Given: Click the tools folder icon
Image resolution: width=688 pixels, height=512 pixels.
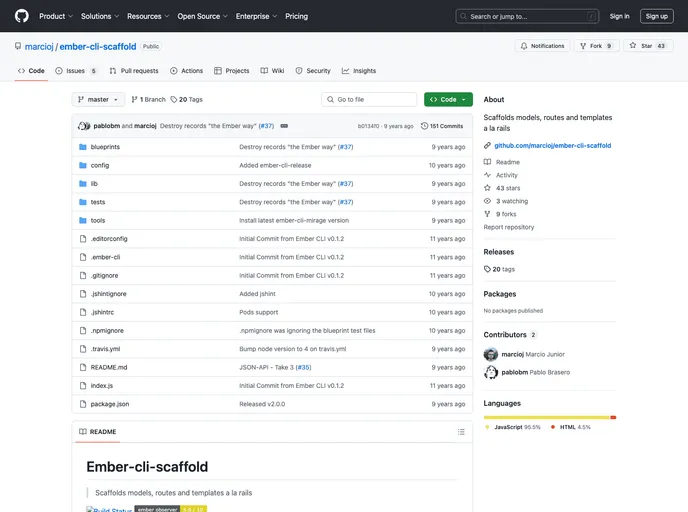Looking at the screenshot, I should (82, 221).
